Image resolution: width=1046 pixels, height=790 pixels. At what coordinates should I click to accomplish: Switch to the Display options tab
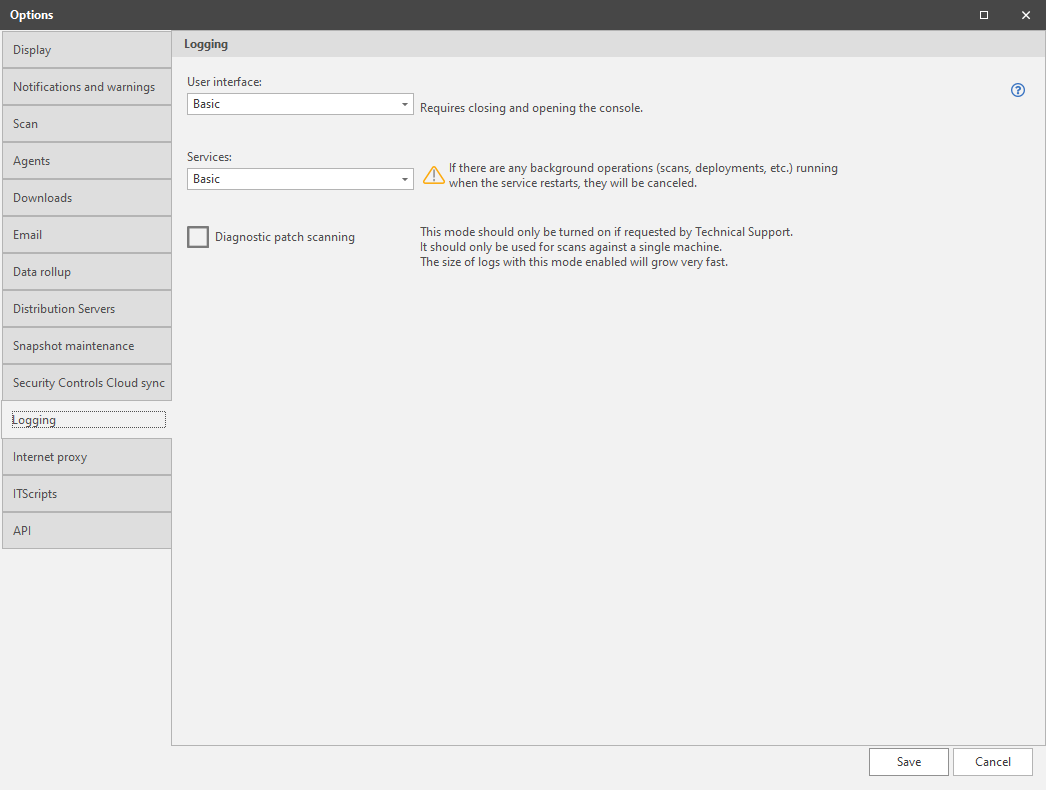87,50
